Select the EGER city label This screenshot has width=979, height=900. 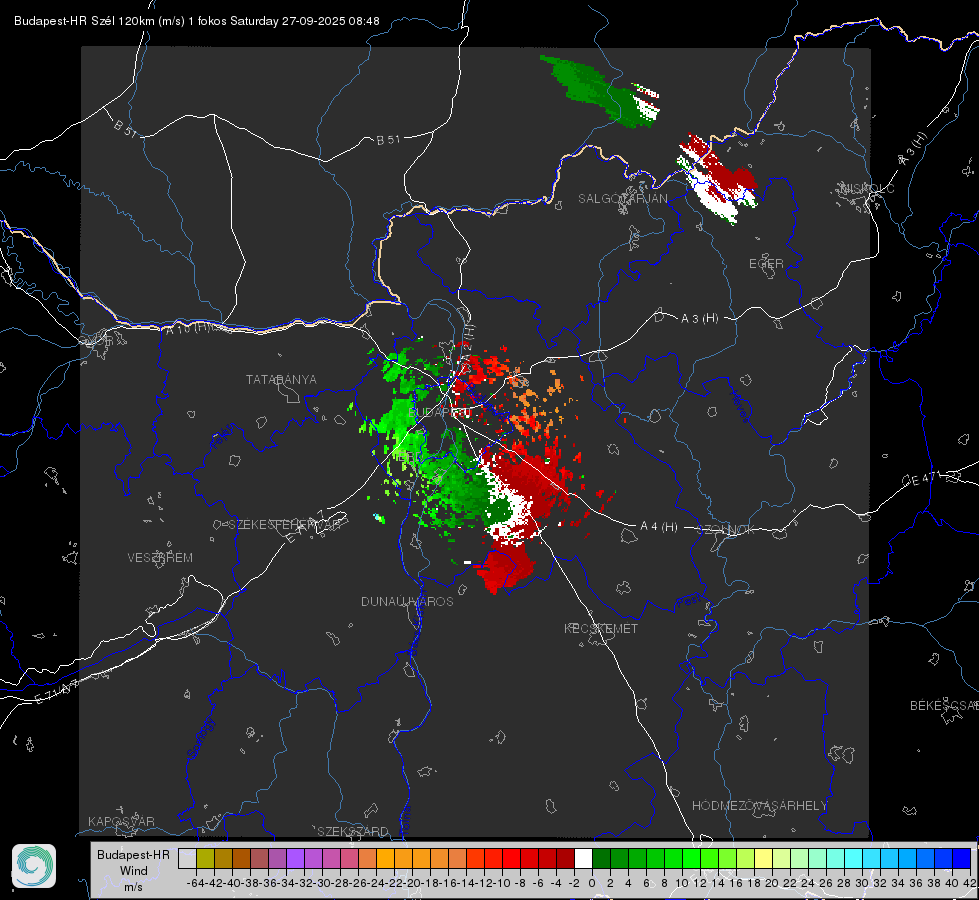pos(766,264)
